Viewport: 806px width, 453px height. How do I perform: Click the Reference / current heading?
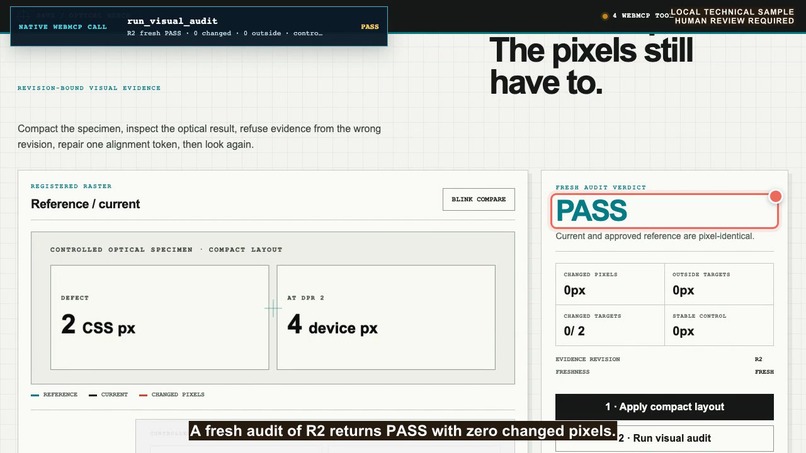click(85, 204)
